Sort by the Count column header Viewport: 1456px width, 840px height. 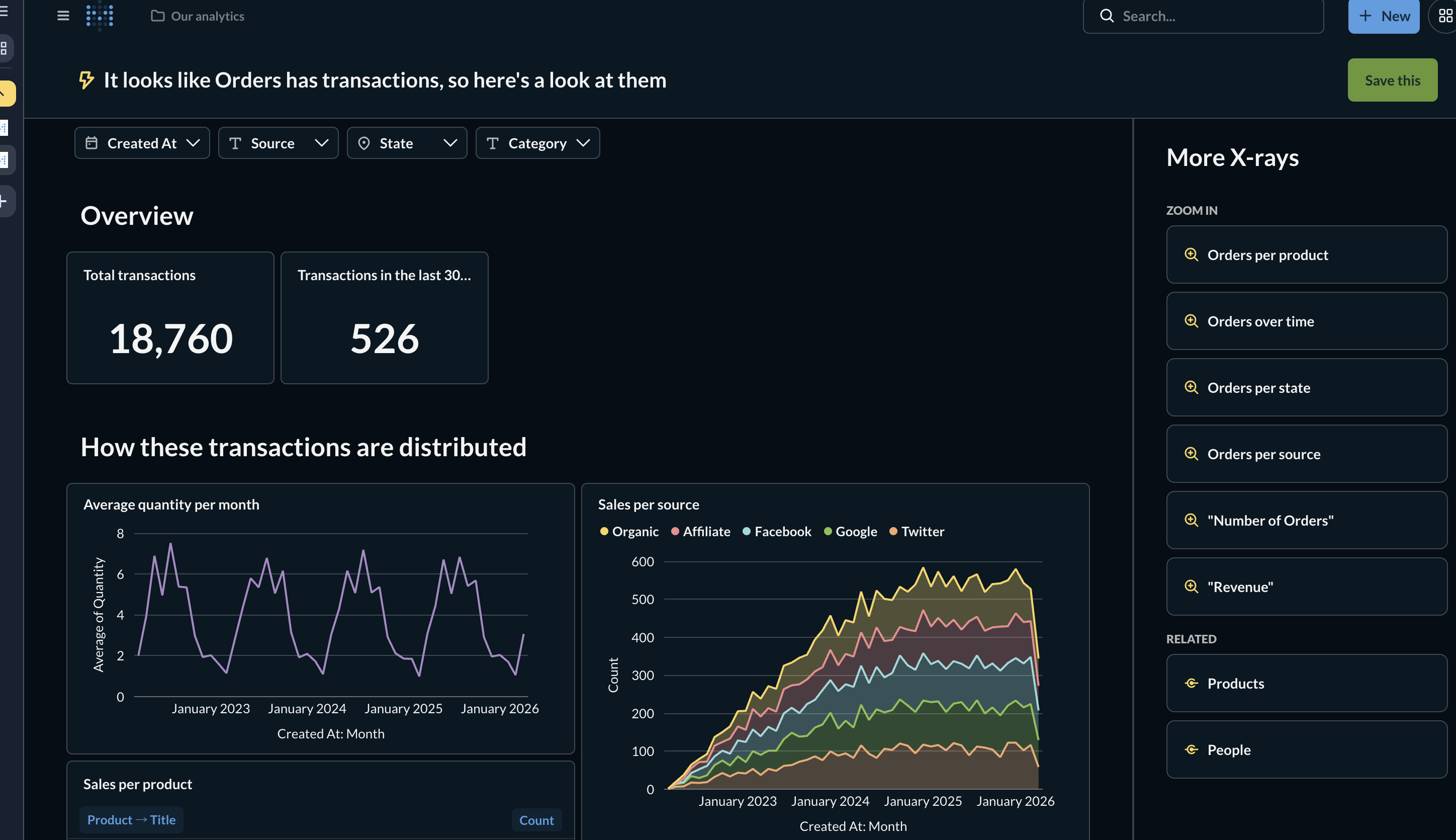coord(536,820)
